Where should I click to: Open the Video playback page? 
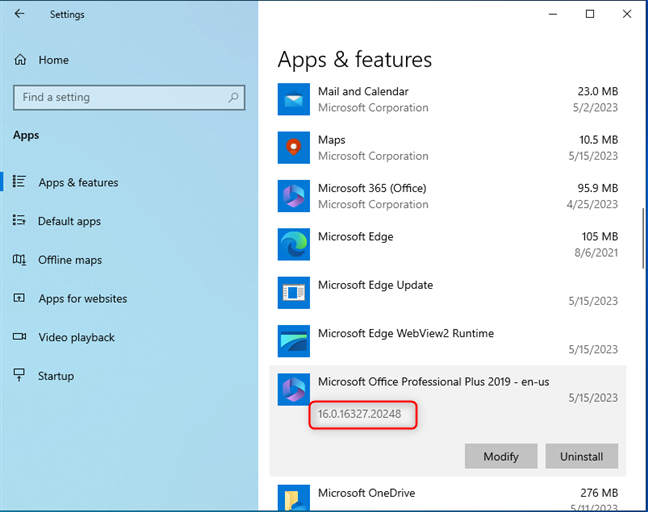click(x=76, y=337)
